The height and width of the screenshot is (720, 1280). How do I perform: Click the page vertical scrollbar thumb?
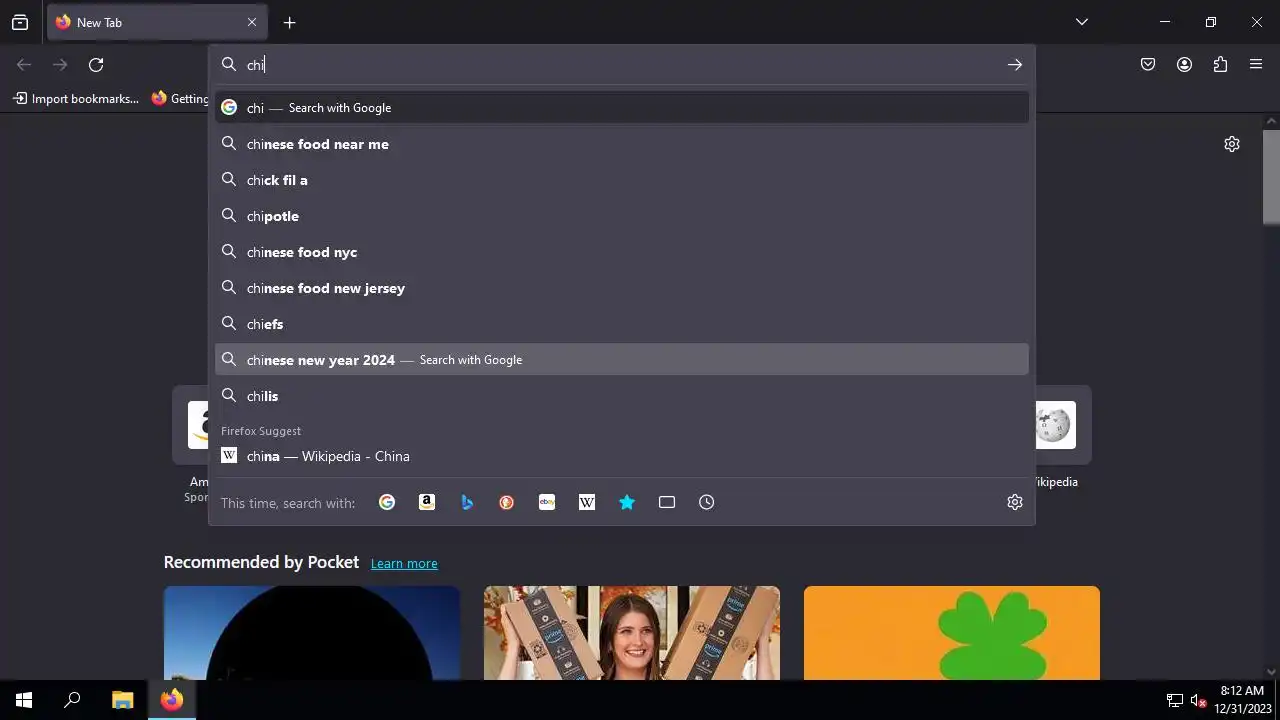(1271, 177)
